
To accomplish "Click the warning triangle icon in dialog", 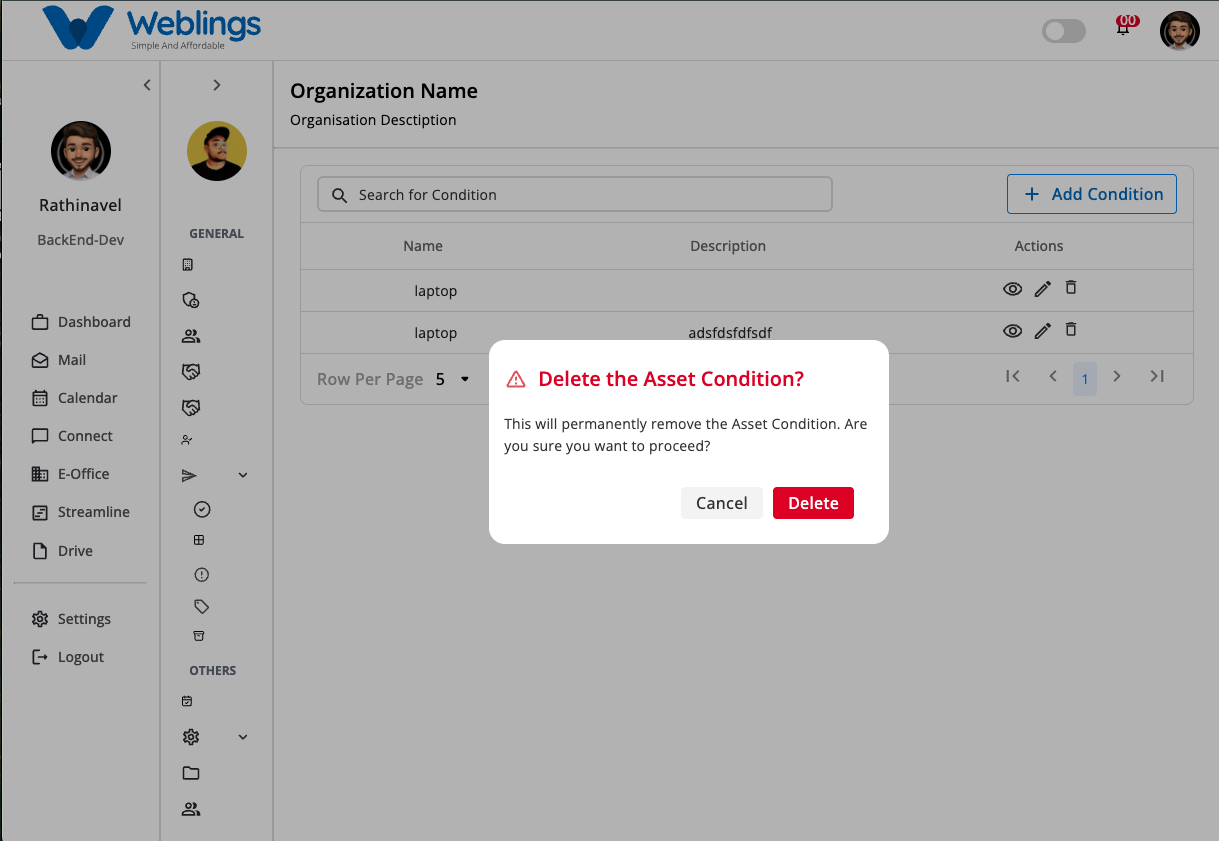I will tap(516, 379).
